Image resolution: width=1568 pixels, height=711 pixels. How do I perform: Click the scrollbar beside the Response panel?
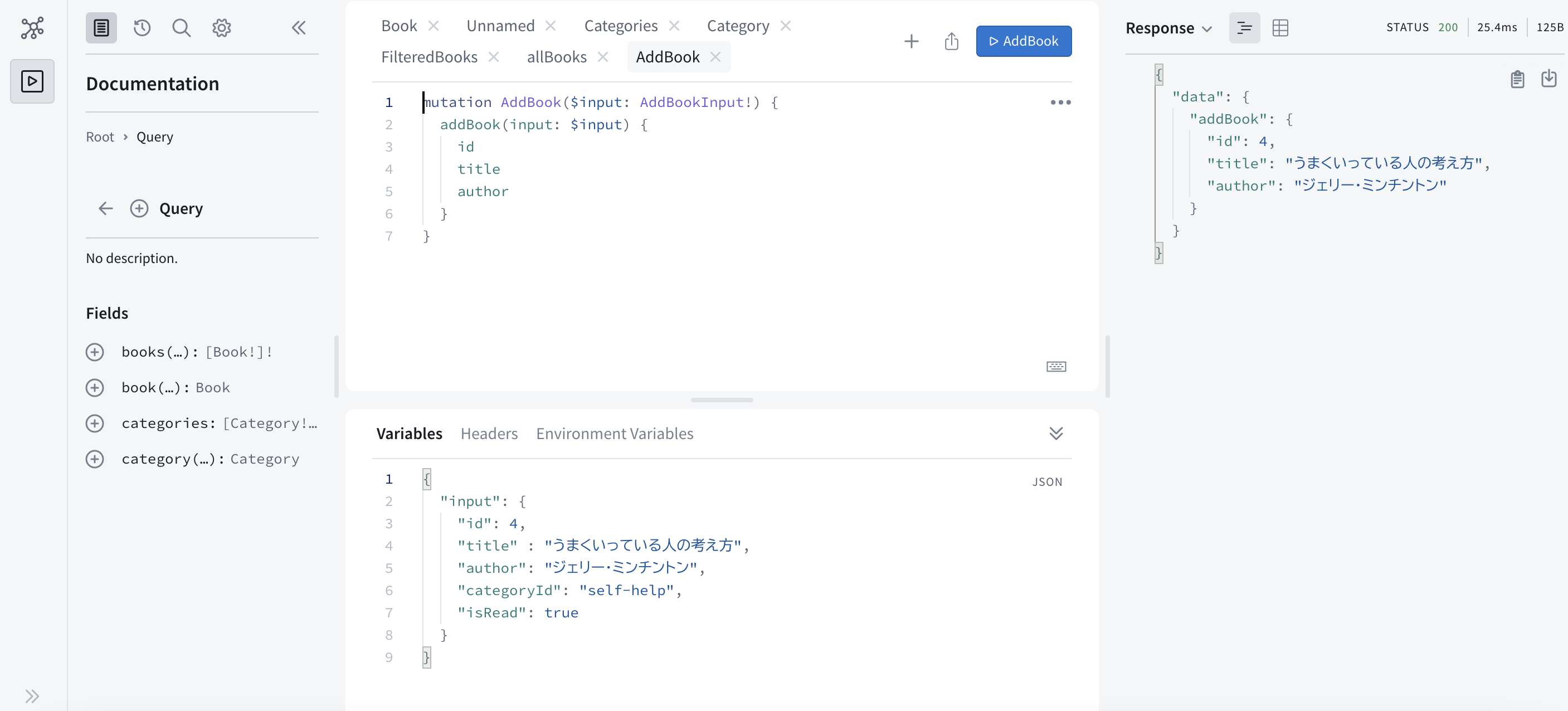[x=1107, y=367]
